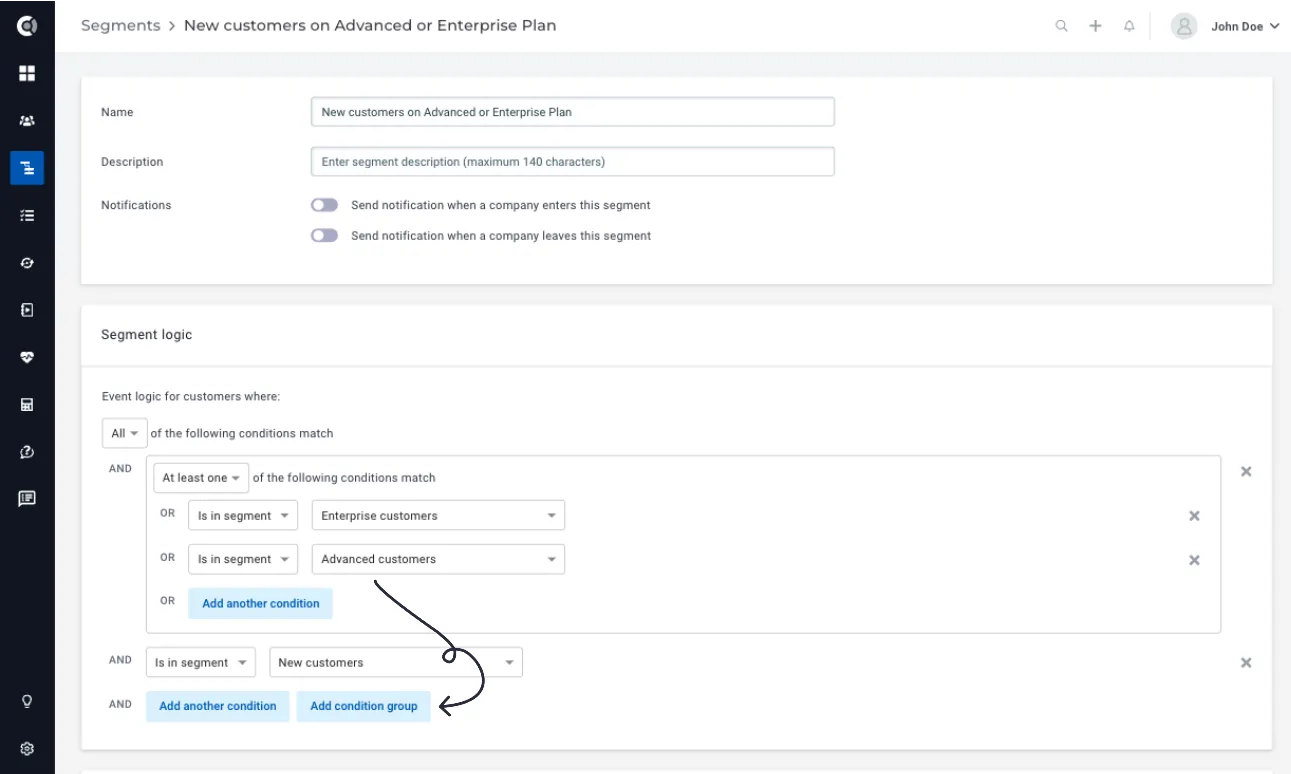Click 'Add another condition' inside the OR group

(261, 603)
